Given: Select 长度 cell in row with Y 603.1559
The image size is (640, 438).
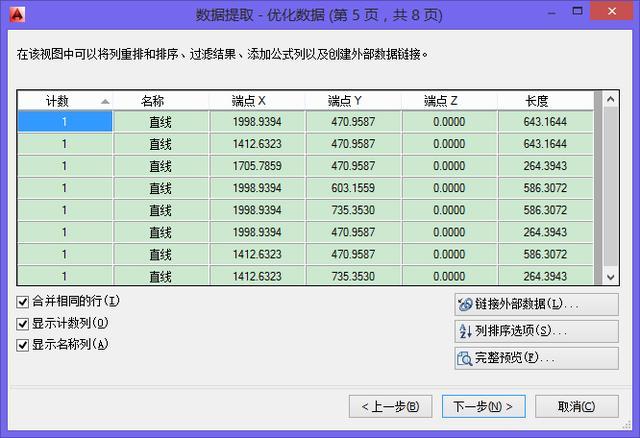Looking at the screenshot, I should (545, 188).
